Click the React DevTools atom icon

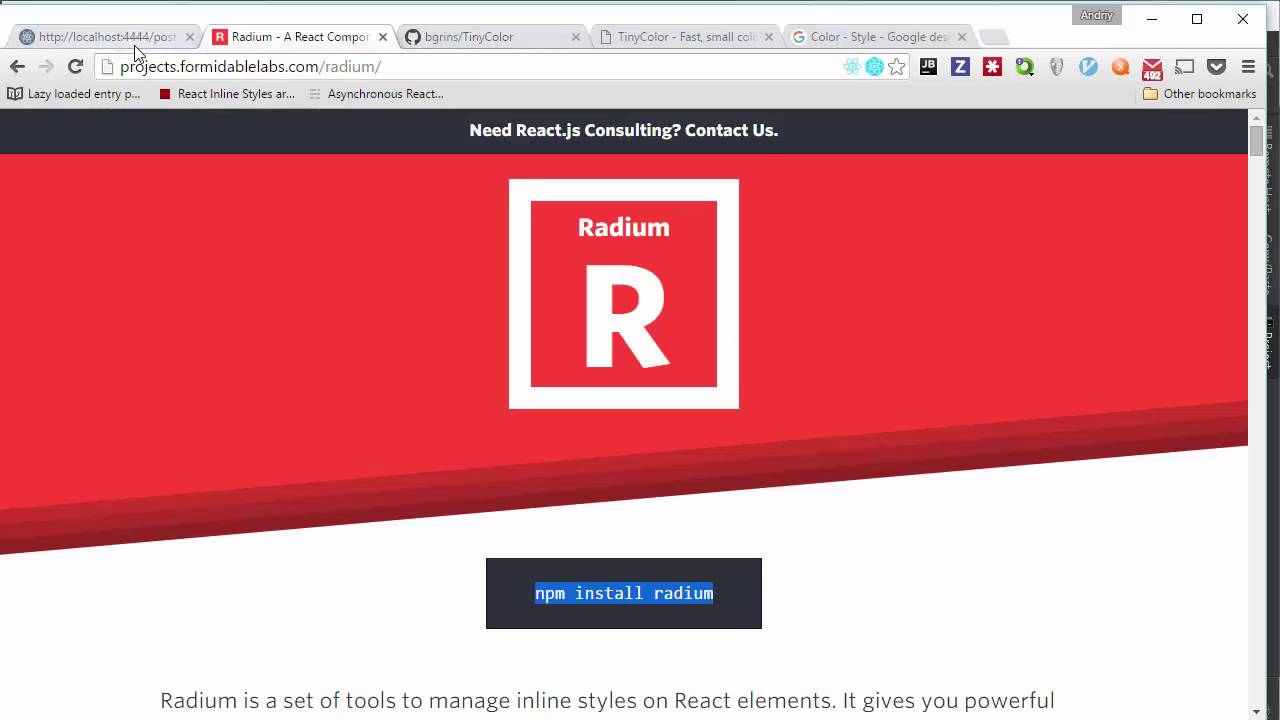tap(852, 67)
